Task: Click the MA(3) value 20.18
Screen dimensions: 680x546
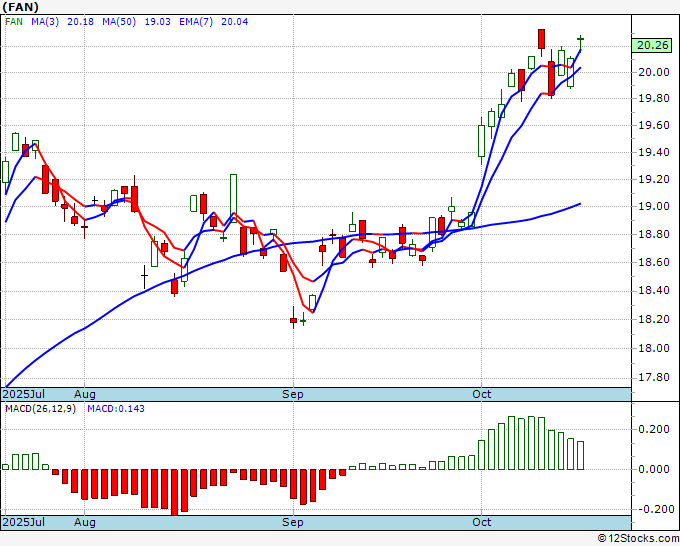Action: pos(80,22)
